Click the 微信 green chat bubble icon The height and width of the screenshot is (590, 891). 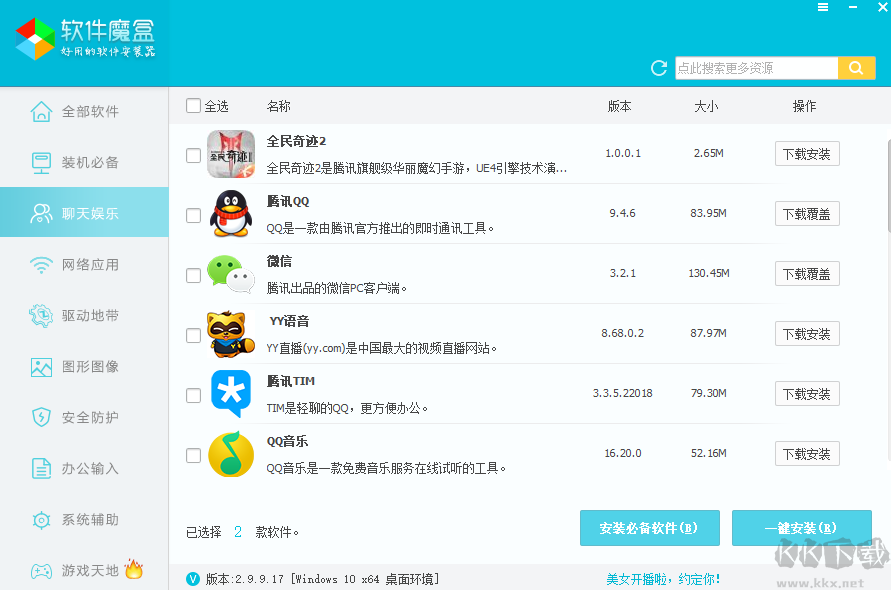coord(231,274)
